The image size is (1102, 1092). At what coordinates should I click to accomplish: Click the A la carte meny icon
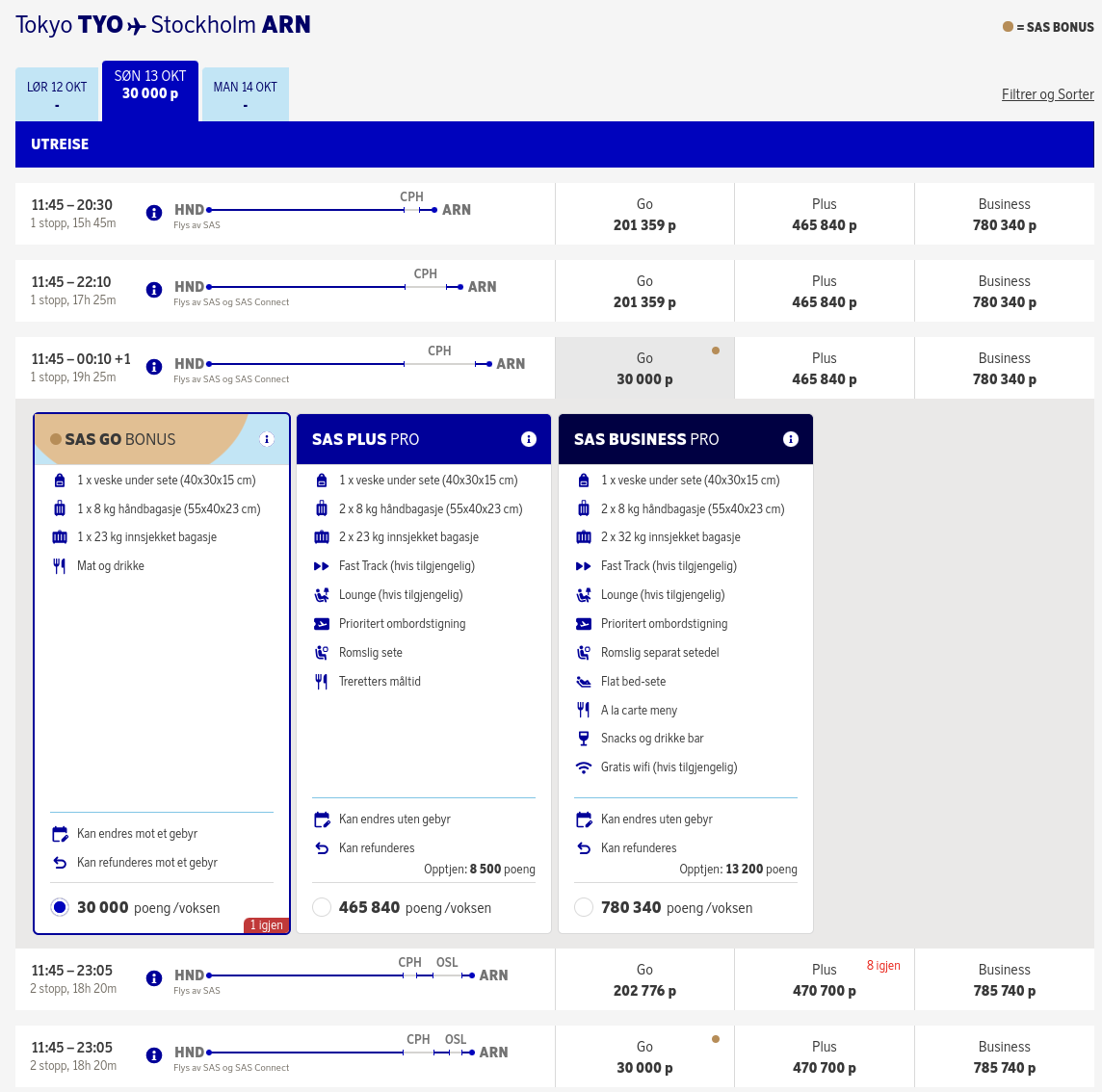click(584, 710)
